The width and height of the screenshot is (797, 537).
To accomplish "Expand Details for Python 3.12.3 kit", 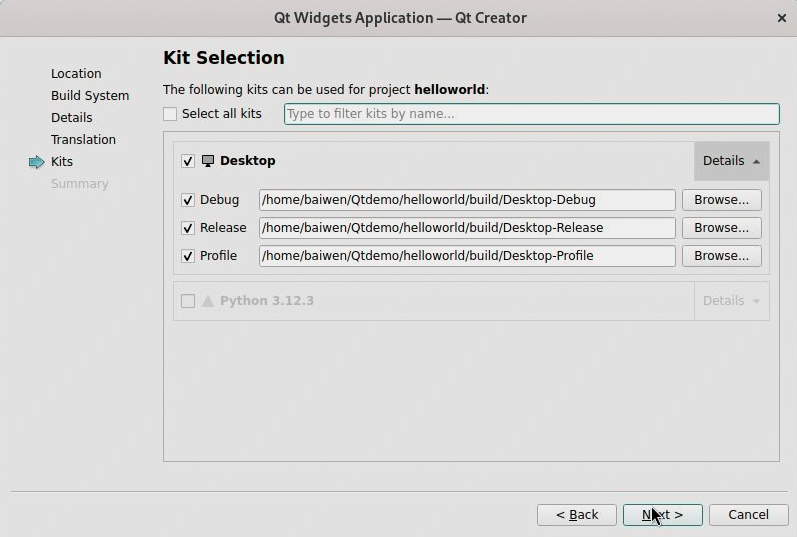I will [731, 301].
